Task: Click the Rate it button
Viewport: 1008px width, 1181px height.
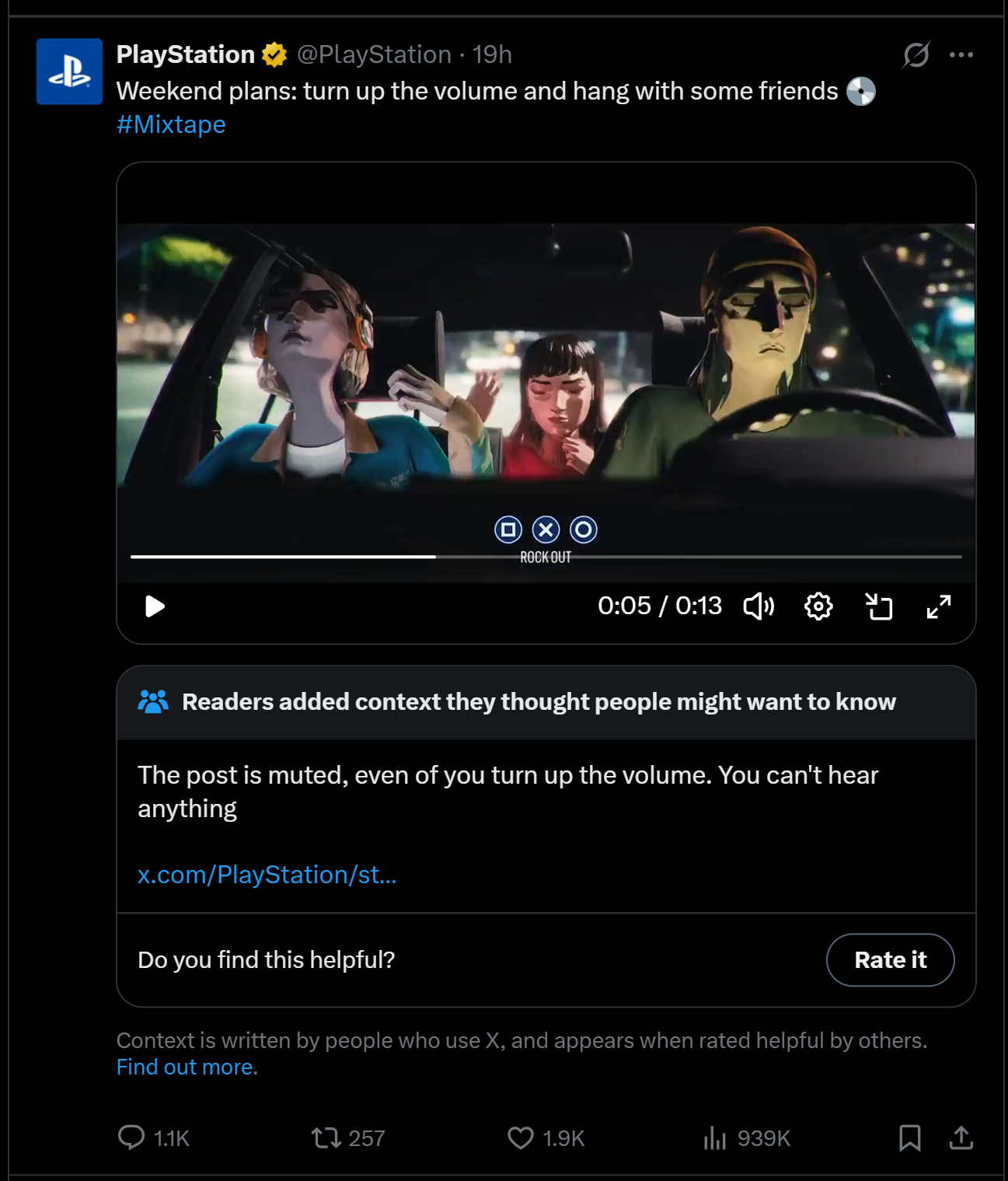Action: tap(890, 960)
